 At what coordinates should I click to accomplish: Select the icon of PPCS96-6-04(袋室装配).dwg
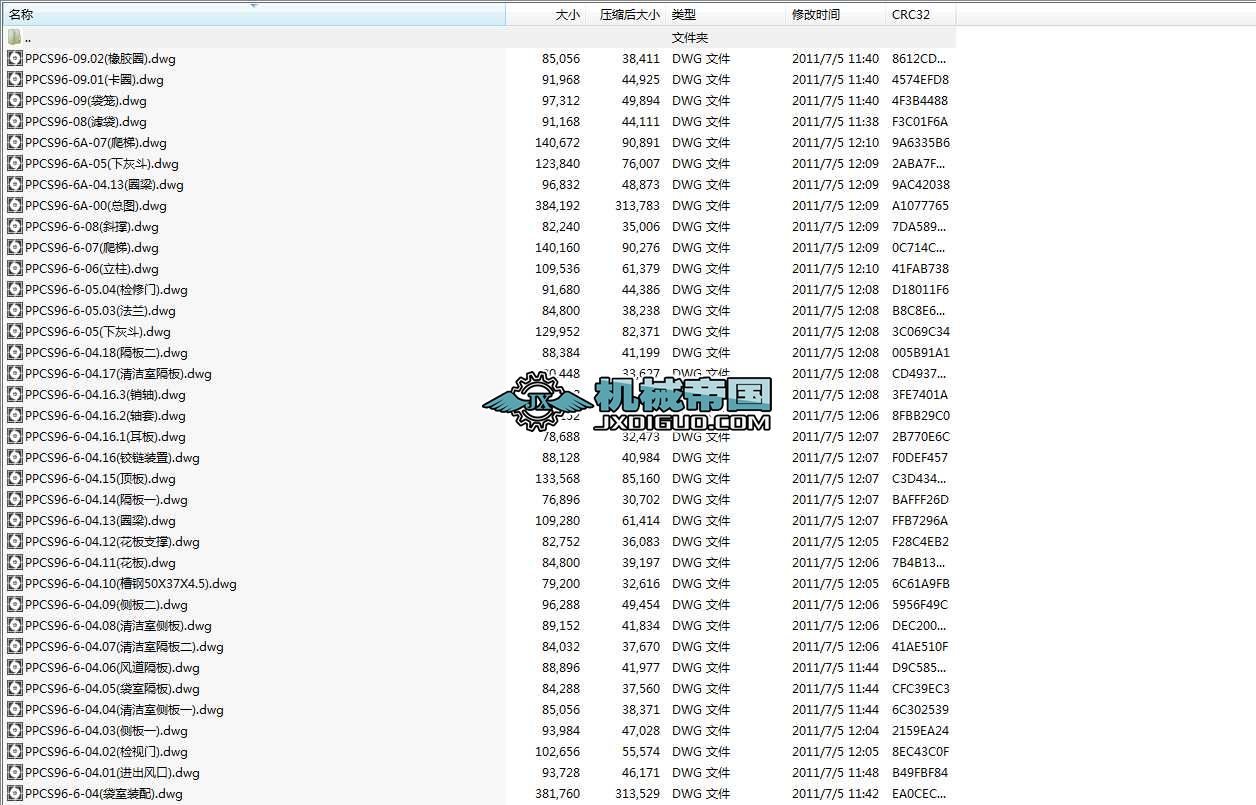pos(14,793)
